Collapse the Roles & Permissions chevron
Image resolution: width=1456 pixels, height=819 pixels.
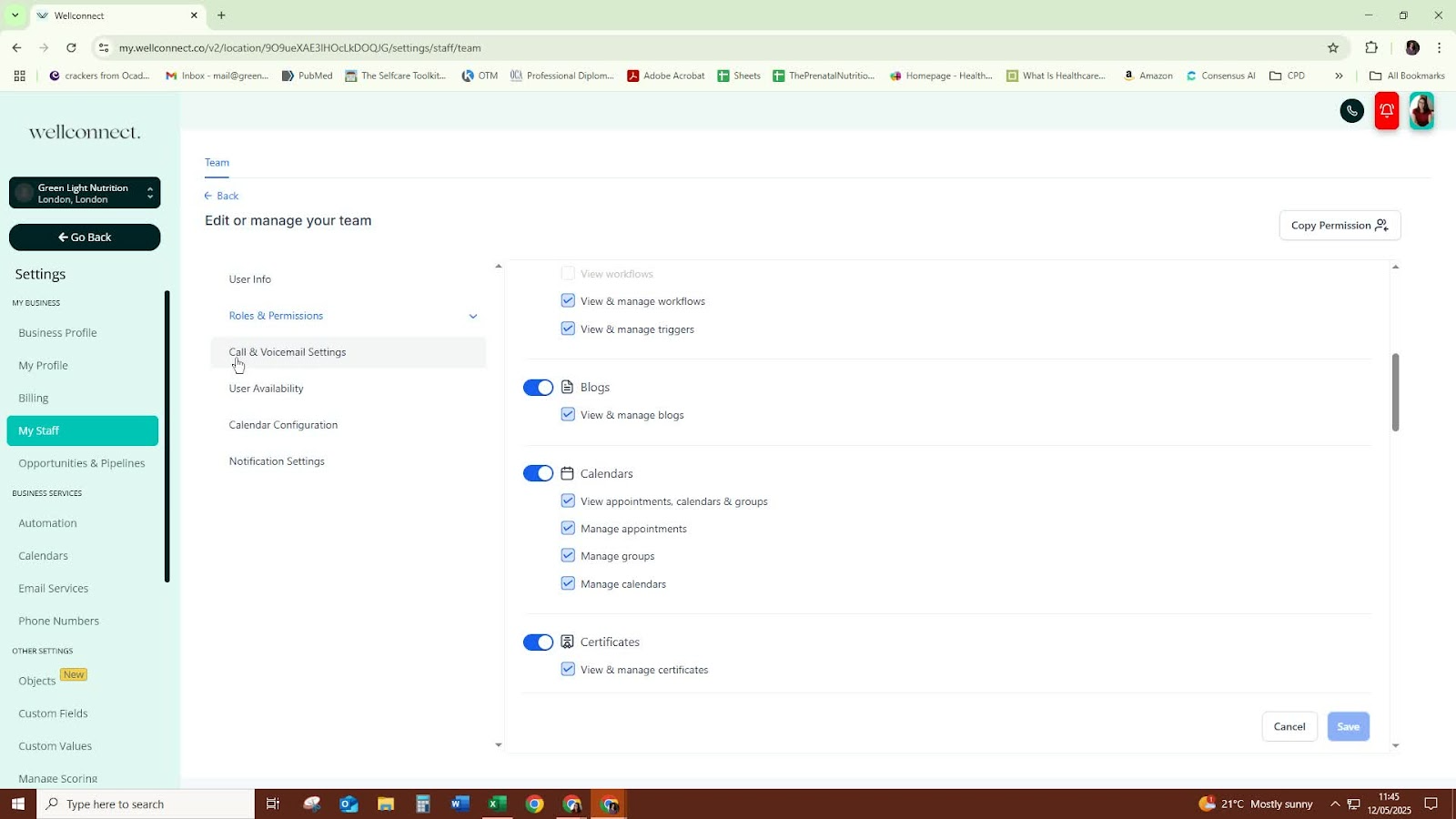click(x=473, y=317)
